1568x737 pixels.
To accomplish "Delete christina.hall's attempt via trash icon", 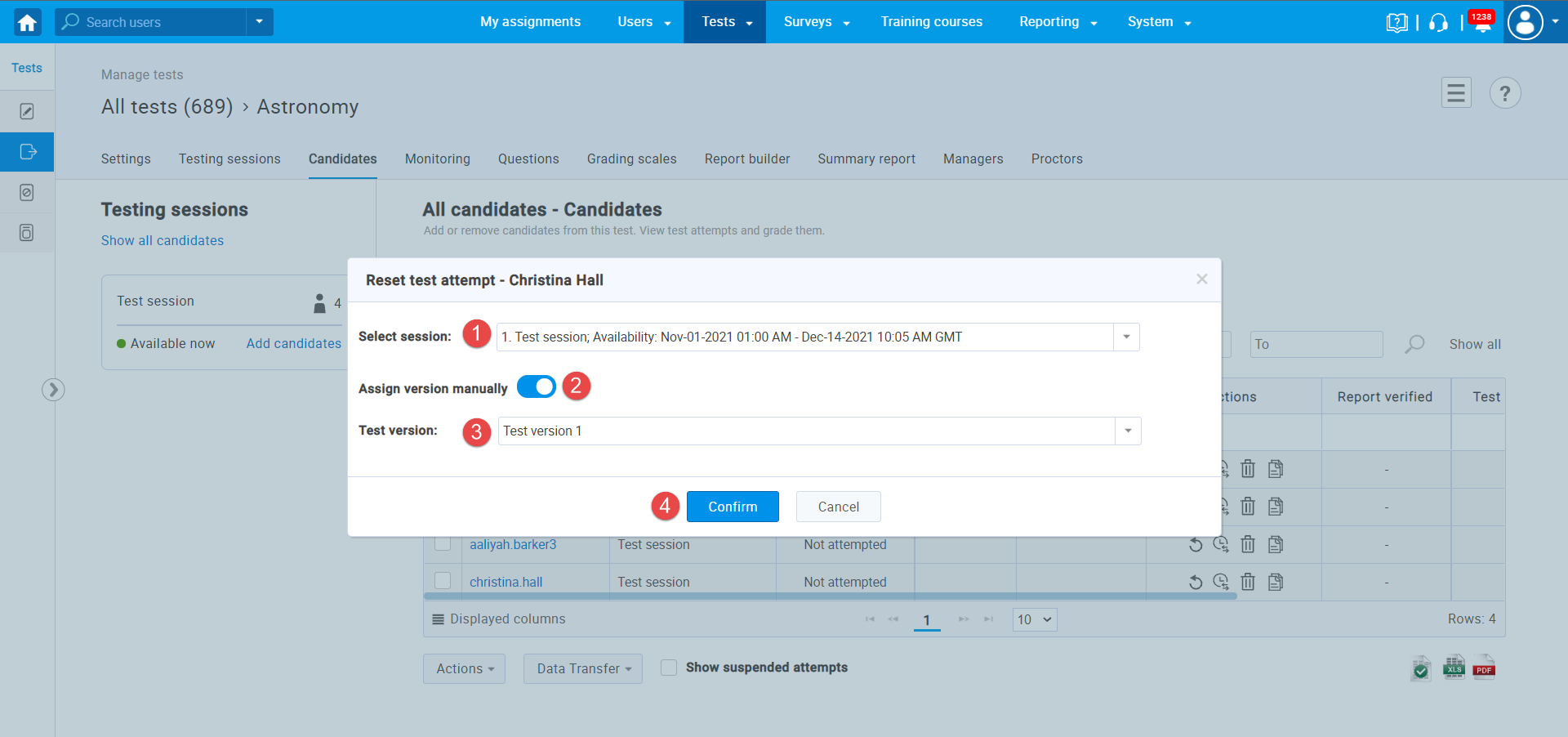I will click(x=1248, y=582).
